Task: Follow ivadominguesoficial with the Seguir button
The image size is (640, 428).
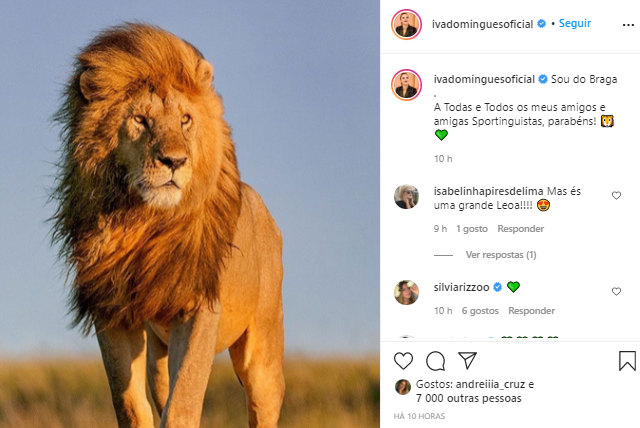Action: pos(575,22)
